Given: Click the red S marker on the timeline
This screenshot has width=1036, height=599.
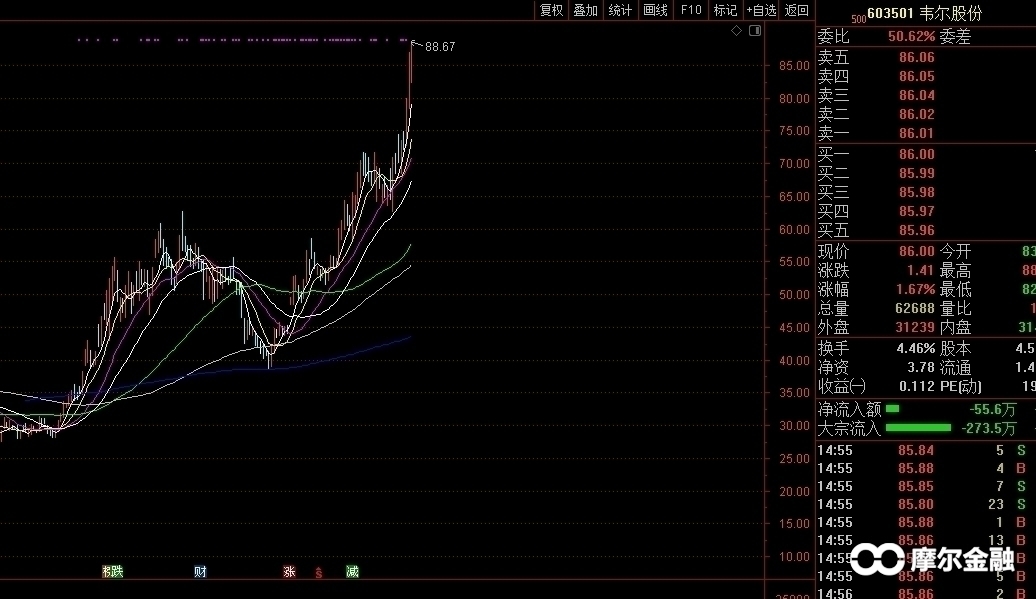Looking at the screenshot, I should coord(319,573).
